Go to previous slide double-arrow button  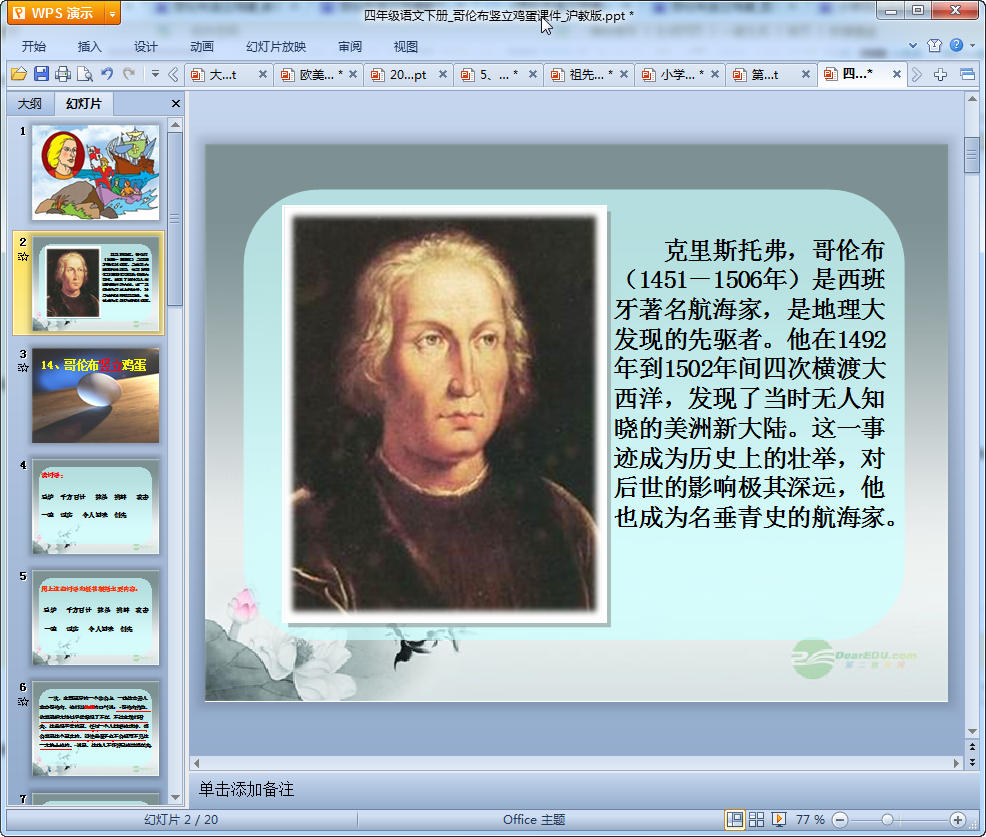[x=972, y=747]
